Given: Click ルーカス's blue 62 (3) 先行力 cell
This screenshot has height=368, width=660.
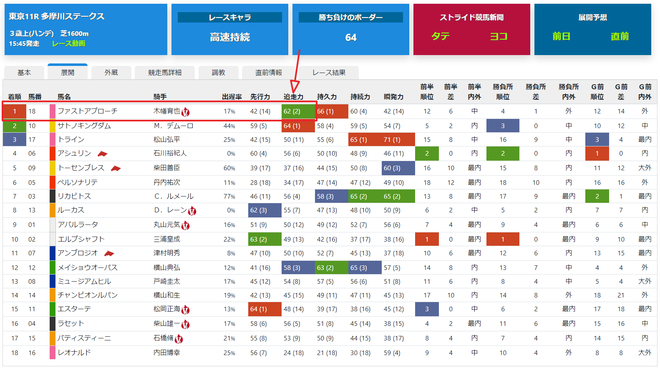Looking at the screenshot, I should (x=265, y=210).
